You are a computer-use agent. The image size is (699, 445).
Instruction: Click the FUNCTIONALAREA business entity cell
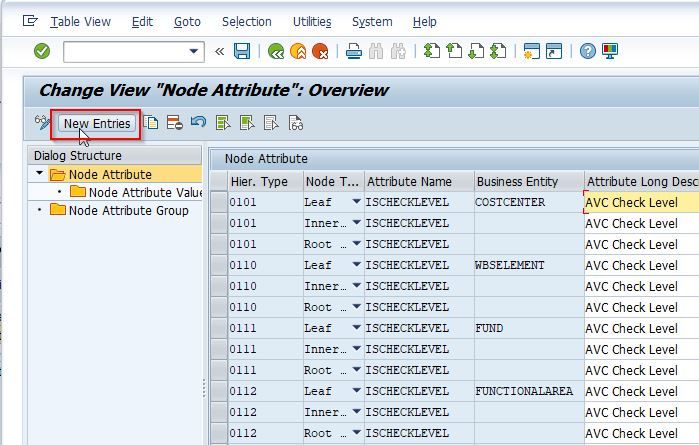click(x=529, y=391)
